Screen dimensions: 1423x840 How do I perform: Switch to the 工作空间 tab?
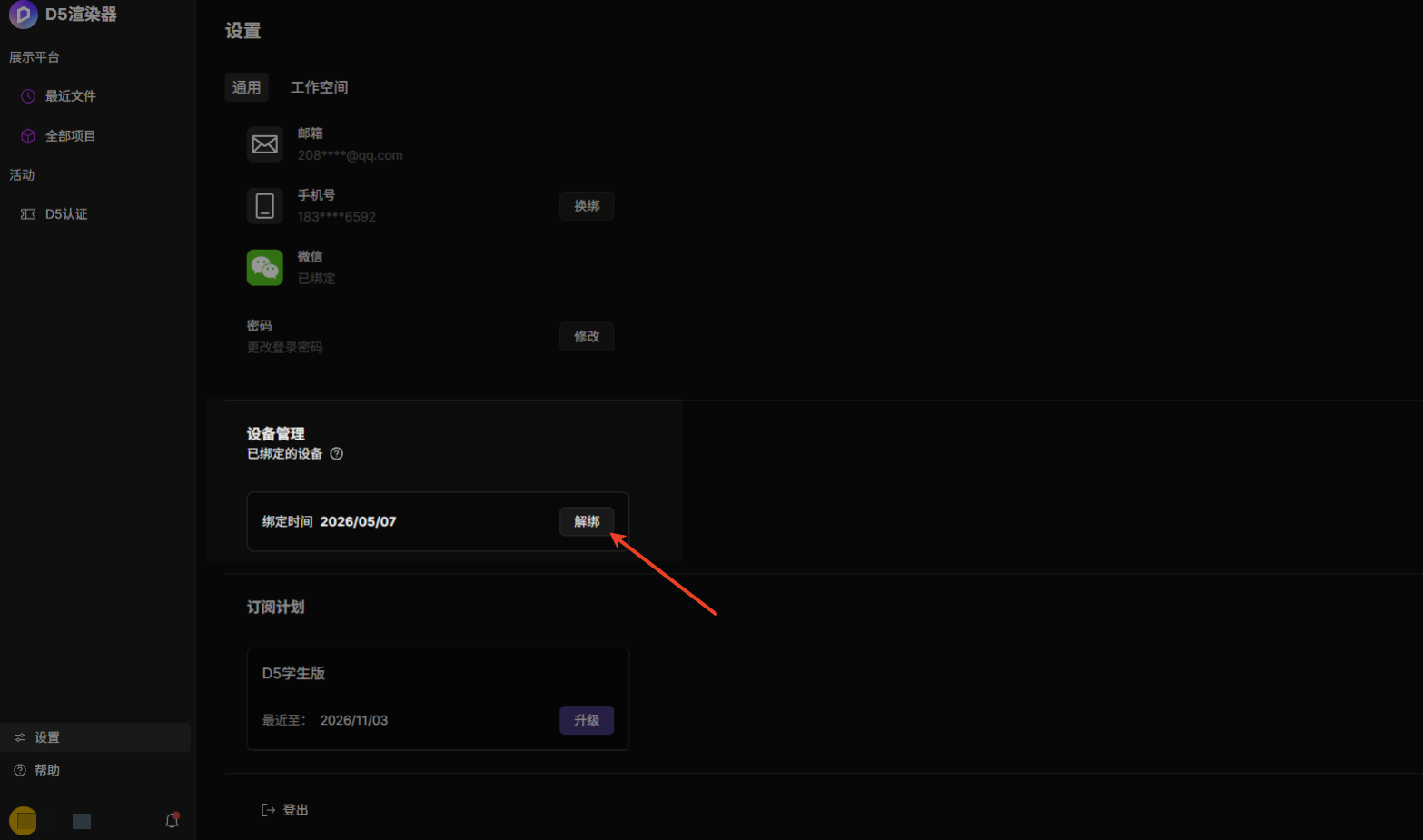(x=319, y=87)
